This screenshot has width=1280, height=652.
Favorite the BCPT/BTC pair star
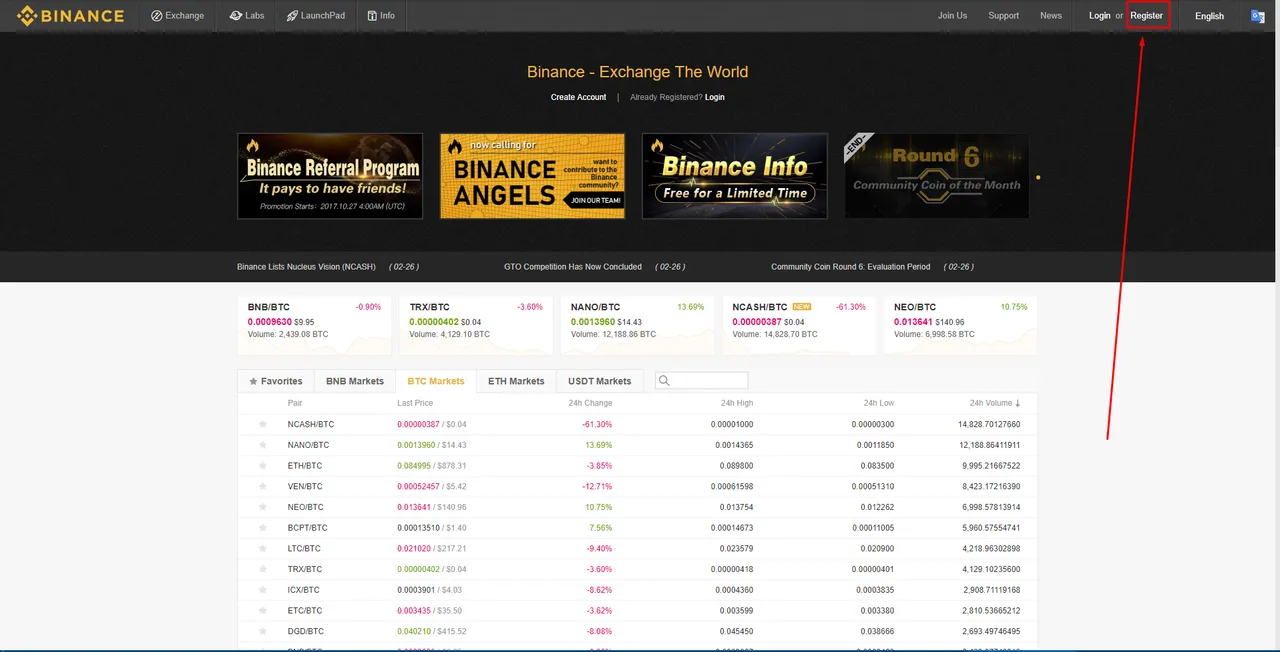coord(263,528)
